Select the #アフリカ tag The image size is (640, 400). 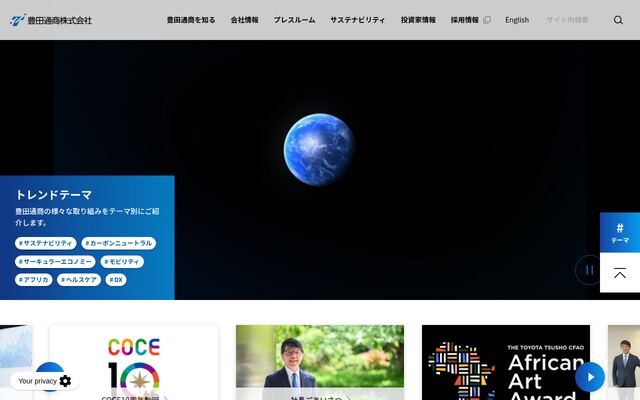click(33, 280)
